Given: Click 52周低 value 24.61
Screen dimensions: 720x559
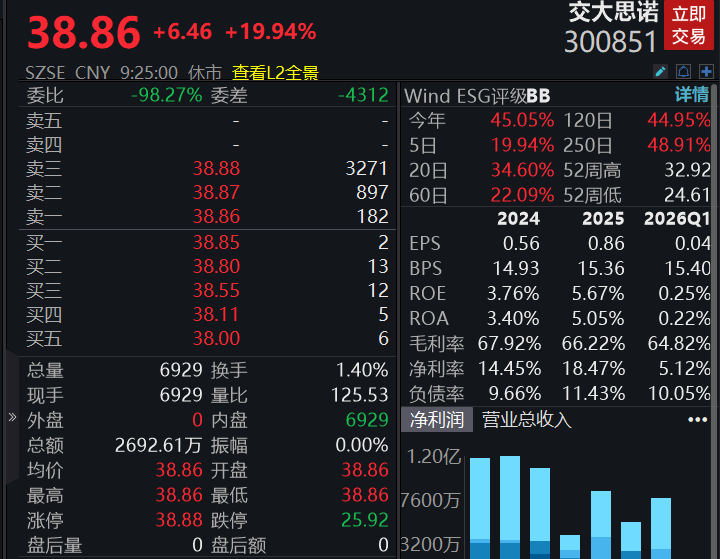Looking at the screenshot, I should pyautogui.click(x=687, y=195).
